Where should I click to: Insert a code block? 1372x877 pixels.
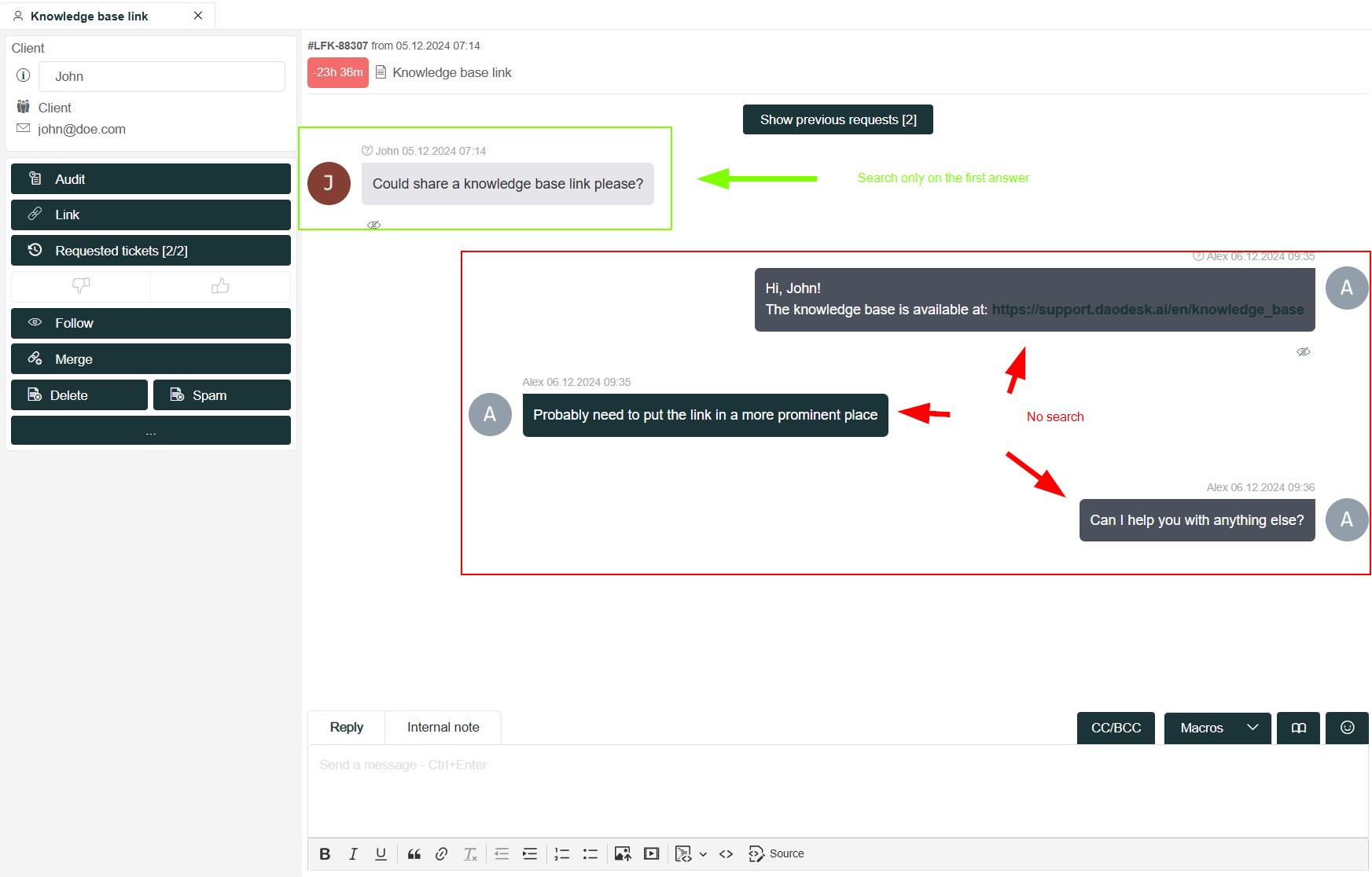pos(683,853)
